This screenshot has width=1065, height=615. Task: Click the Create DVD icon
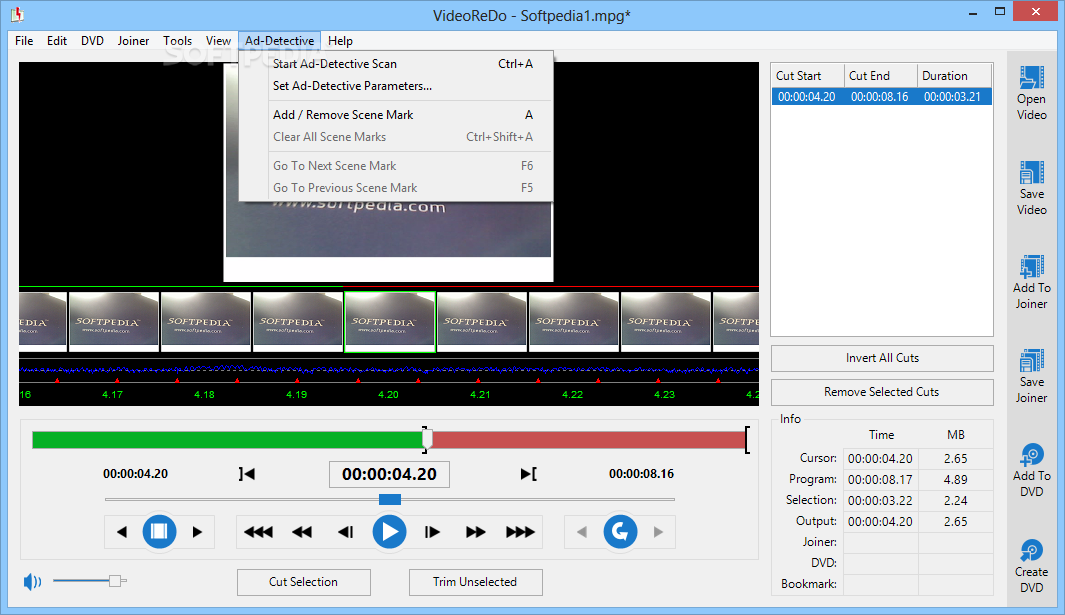[1031, 551]
